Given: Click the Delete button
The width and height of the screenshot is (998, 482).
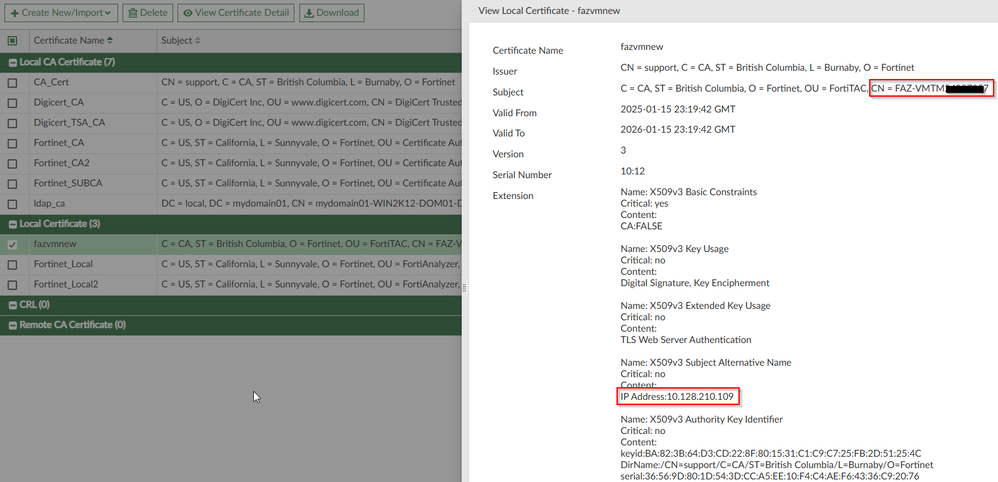Looking at the screenshot, I should (x=148, y=12).
